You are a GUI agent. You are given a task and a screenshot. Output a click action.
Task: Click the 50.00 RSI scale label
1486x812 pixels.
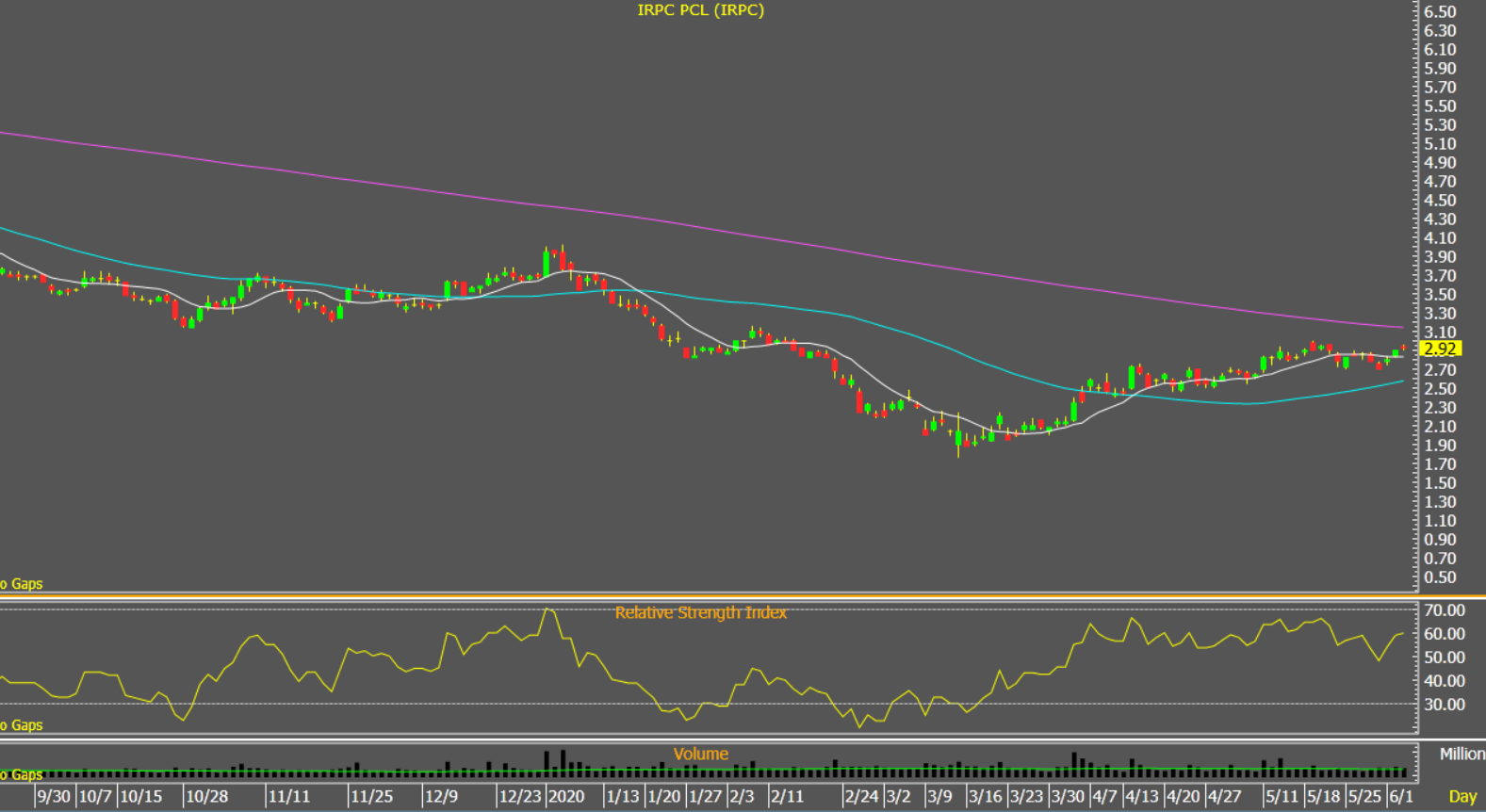click(1445, 658)
